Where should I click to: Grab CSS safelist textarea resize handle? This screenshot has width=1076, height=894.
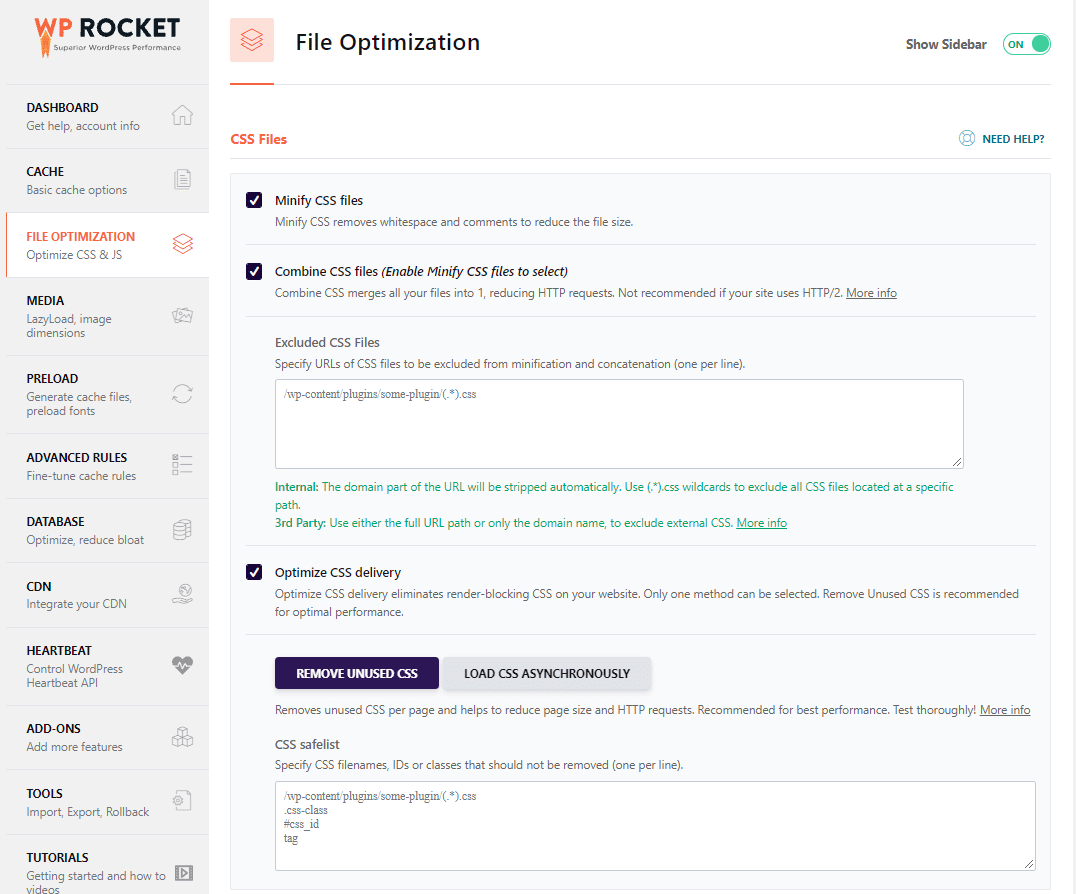click(1029, 864)
